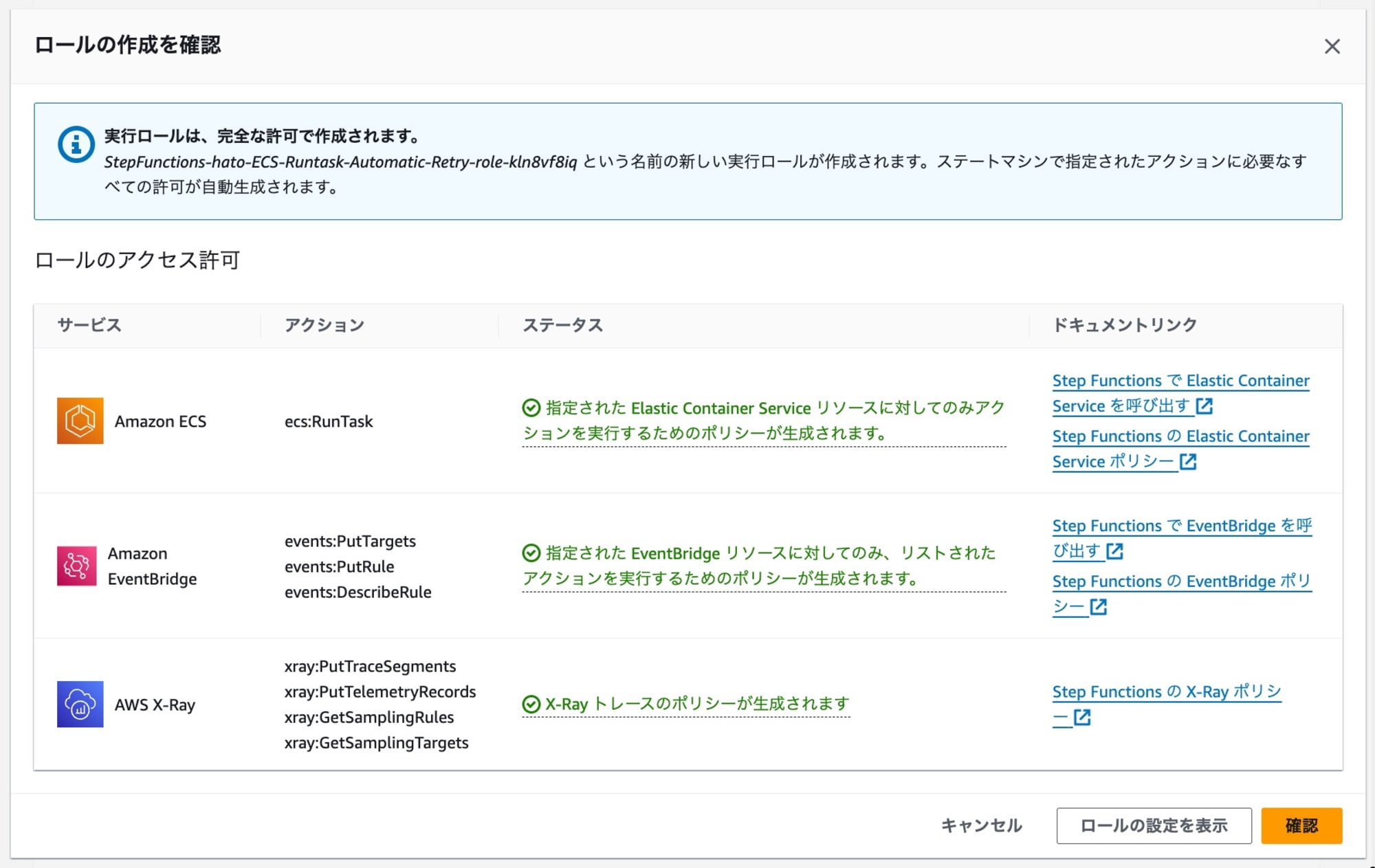Screen dimensions: 1375x868
Task: Open 'Step Functions の EventBridge ポリシー' link
Action: pyautogui.click(x=1182, y=594)
